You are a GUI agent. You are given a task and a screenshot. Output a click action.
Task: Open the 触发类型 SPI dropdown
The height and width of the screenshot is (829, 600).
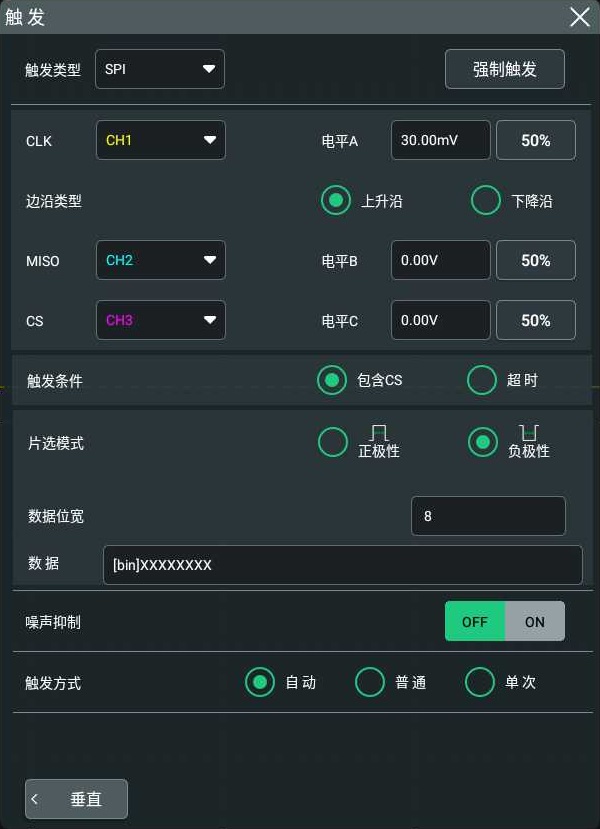160,69
